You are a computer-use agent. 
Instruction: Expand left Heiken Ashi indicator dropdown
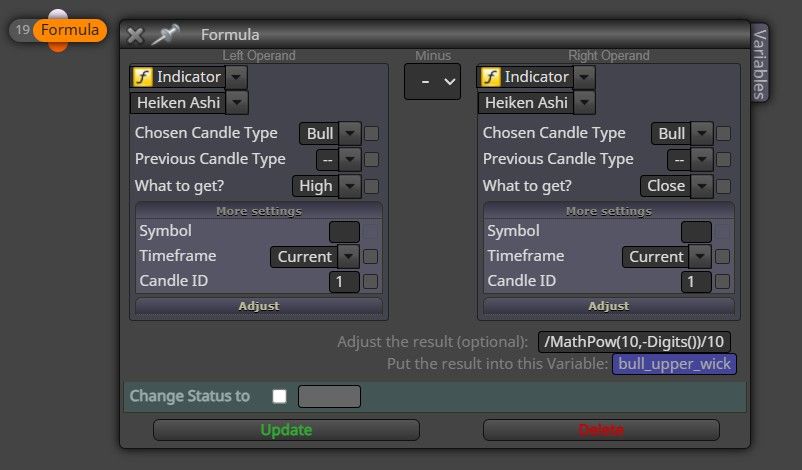pyautogui.click(x=237, y=102)
